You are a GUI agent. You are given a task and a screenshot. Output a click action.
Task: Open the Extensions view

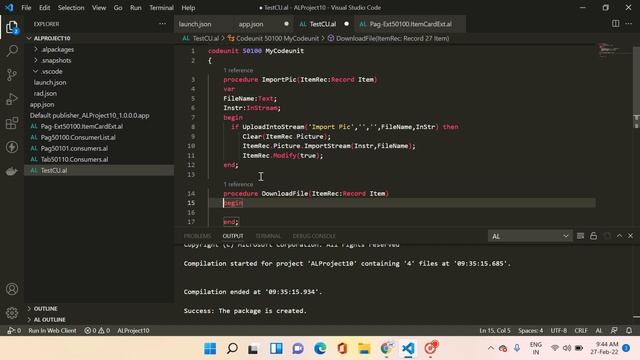(x=12, y=123)
